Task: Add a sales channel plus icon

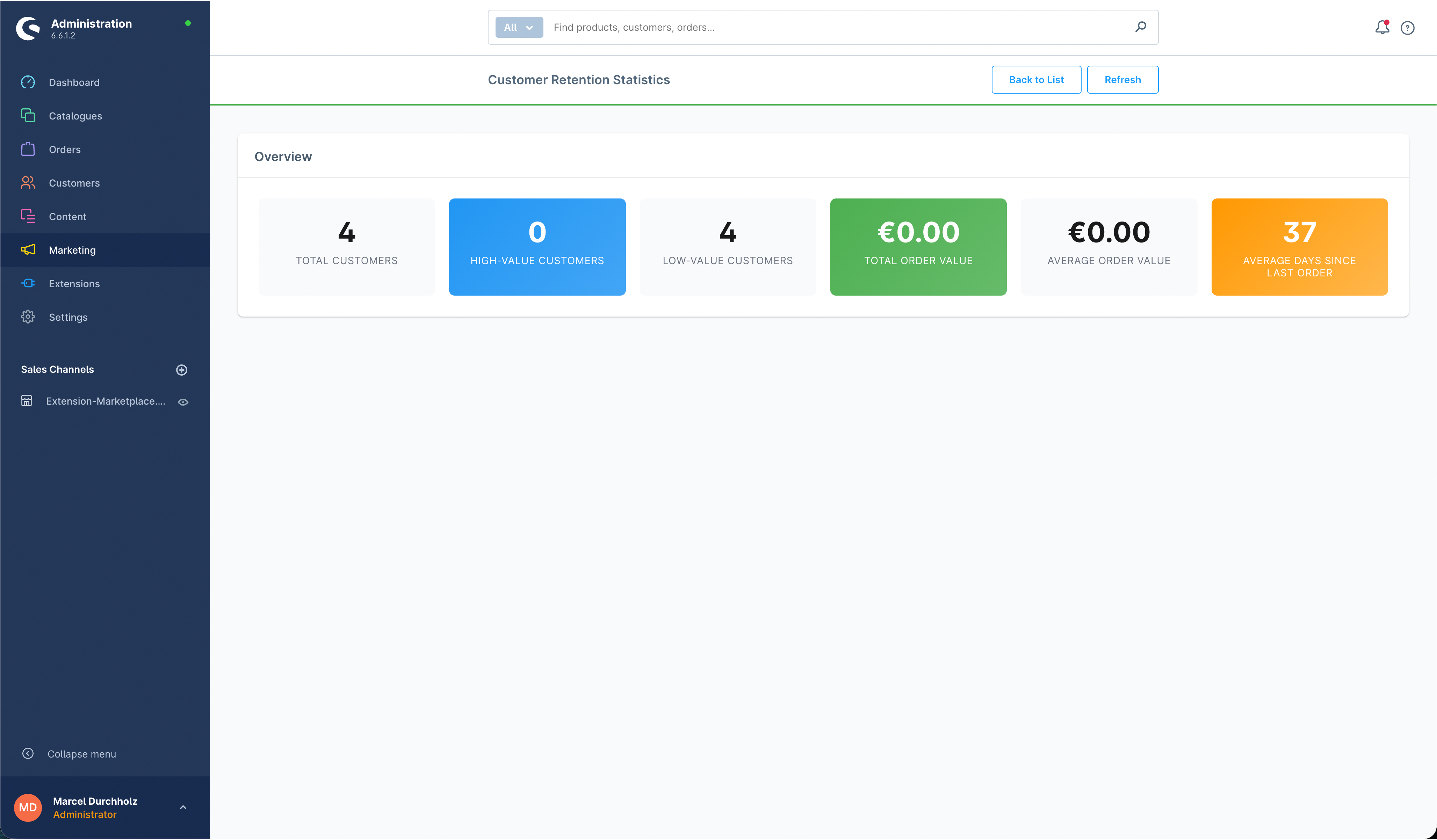Action: coord(181,370)
